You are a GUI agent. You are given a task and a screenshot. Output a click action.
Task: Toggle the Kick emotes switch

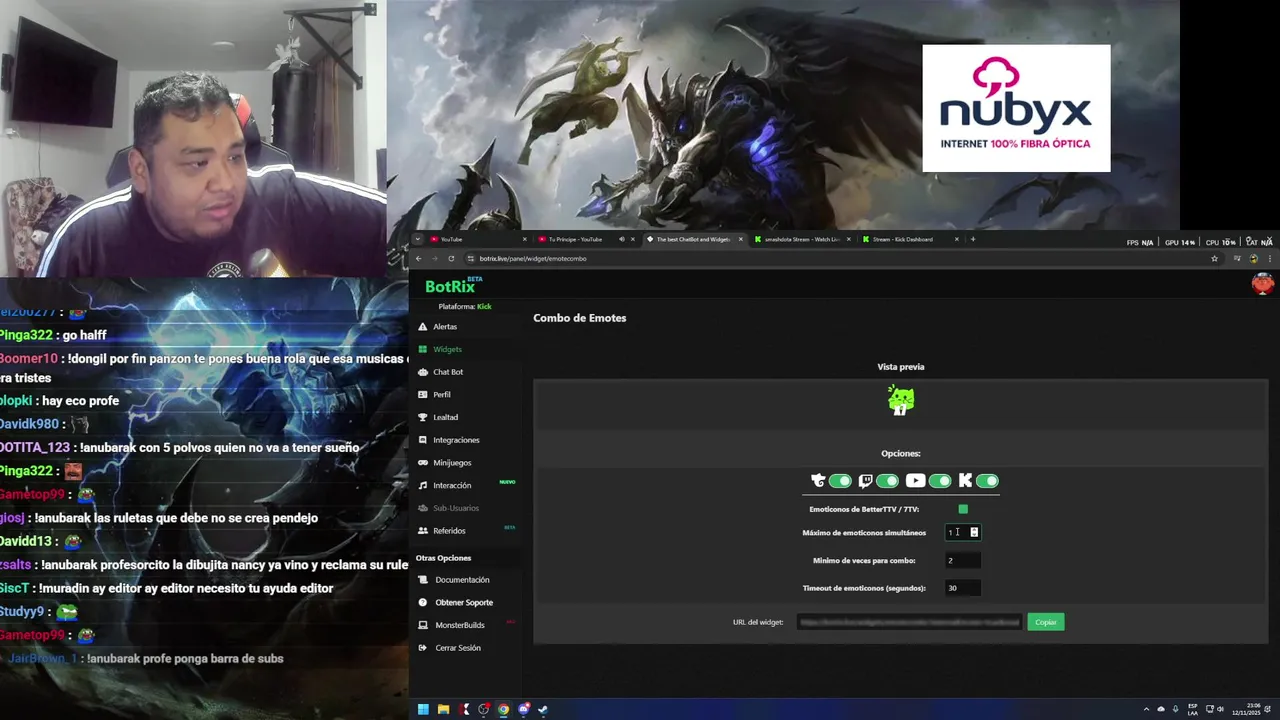pyautogui.click(x=987, y=481)
